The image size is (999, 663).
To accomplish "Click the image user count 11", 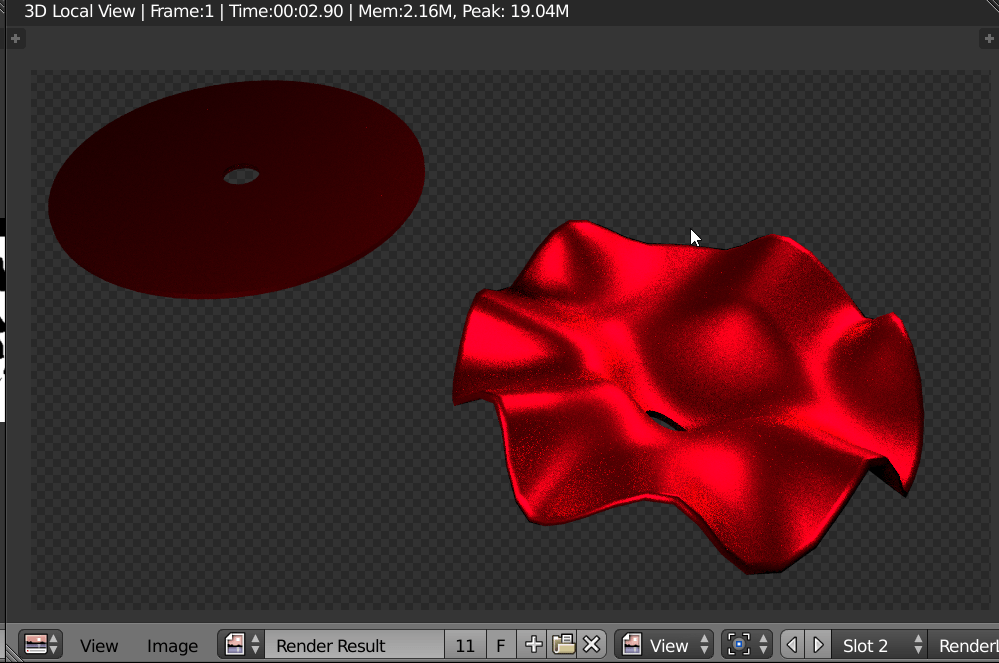I will pos(465,646).
